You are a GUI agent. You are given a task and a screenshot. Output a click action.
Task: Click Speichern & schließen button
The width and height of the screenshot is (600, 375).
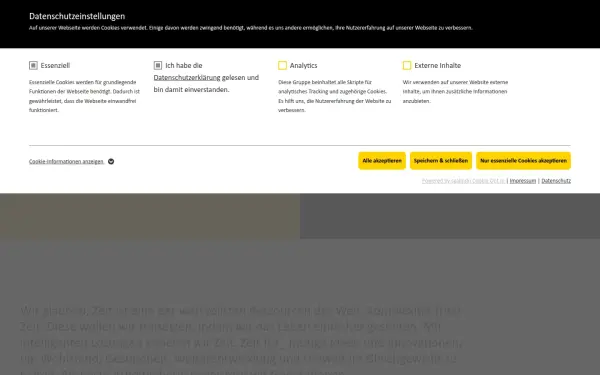tap(441, 161)
